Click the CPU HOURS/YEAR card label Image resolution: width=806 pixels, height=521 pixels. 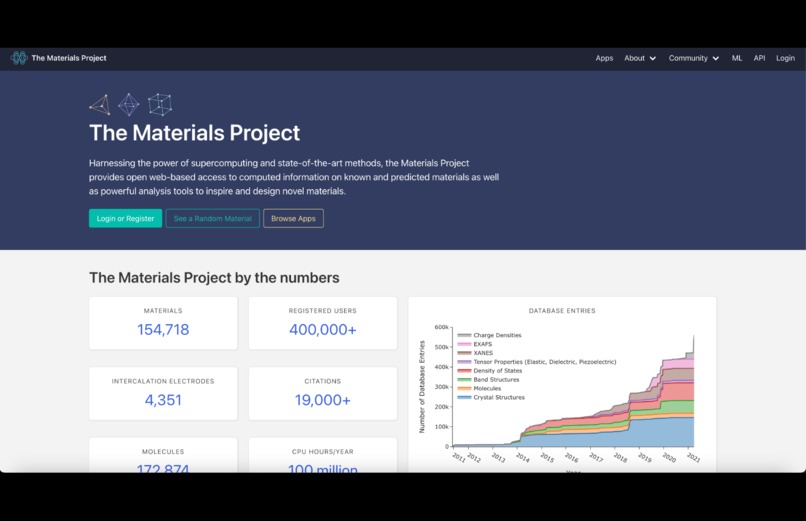pos(323,452)
